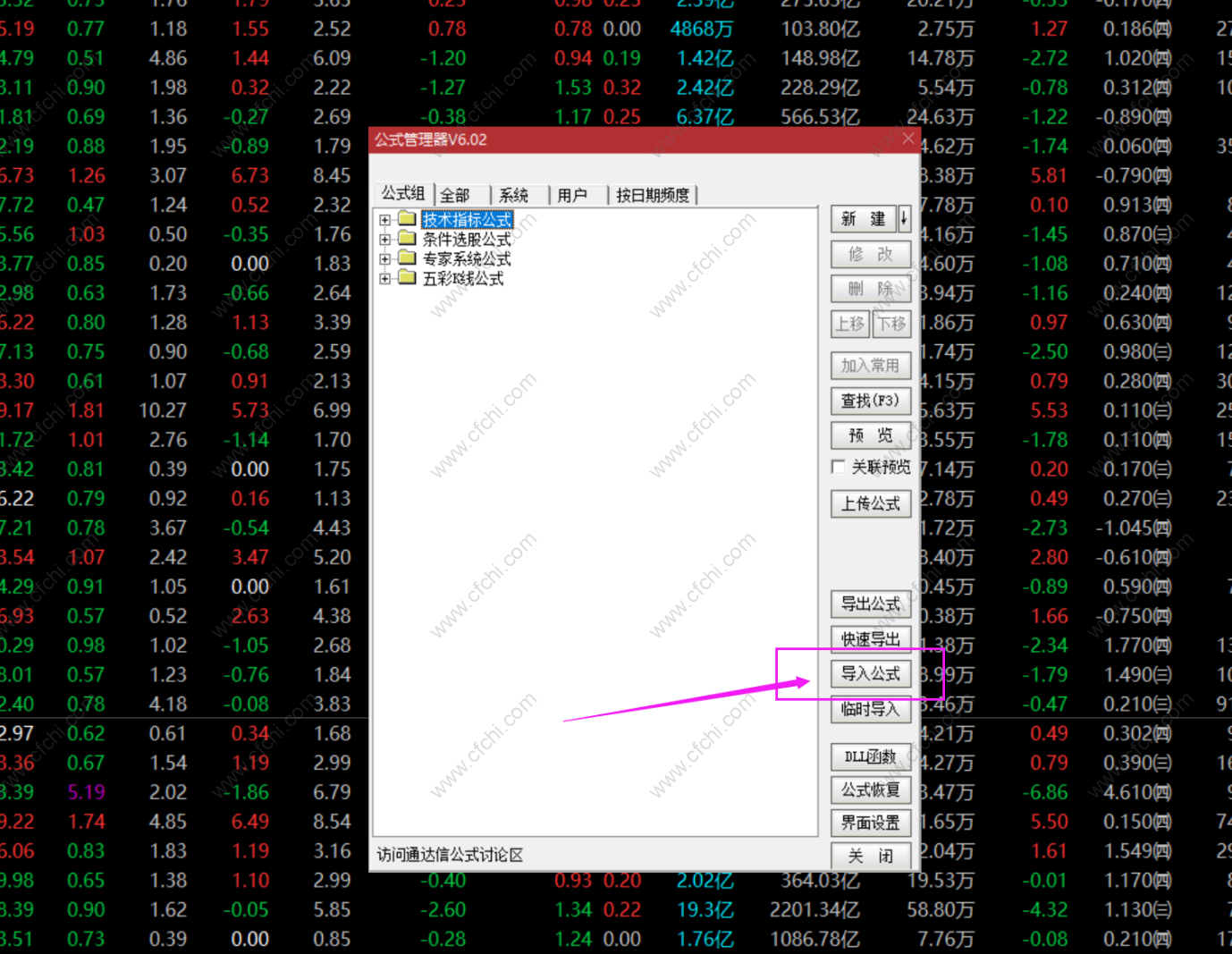This screenshot has width=1232, height=954.
Task: Click the 快速导出 button
Action: [x=871, y=639]
